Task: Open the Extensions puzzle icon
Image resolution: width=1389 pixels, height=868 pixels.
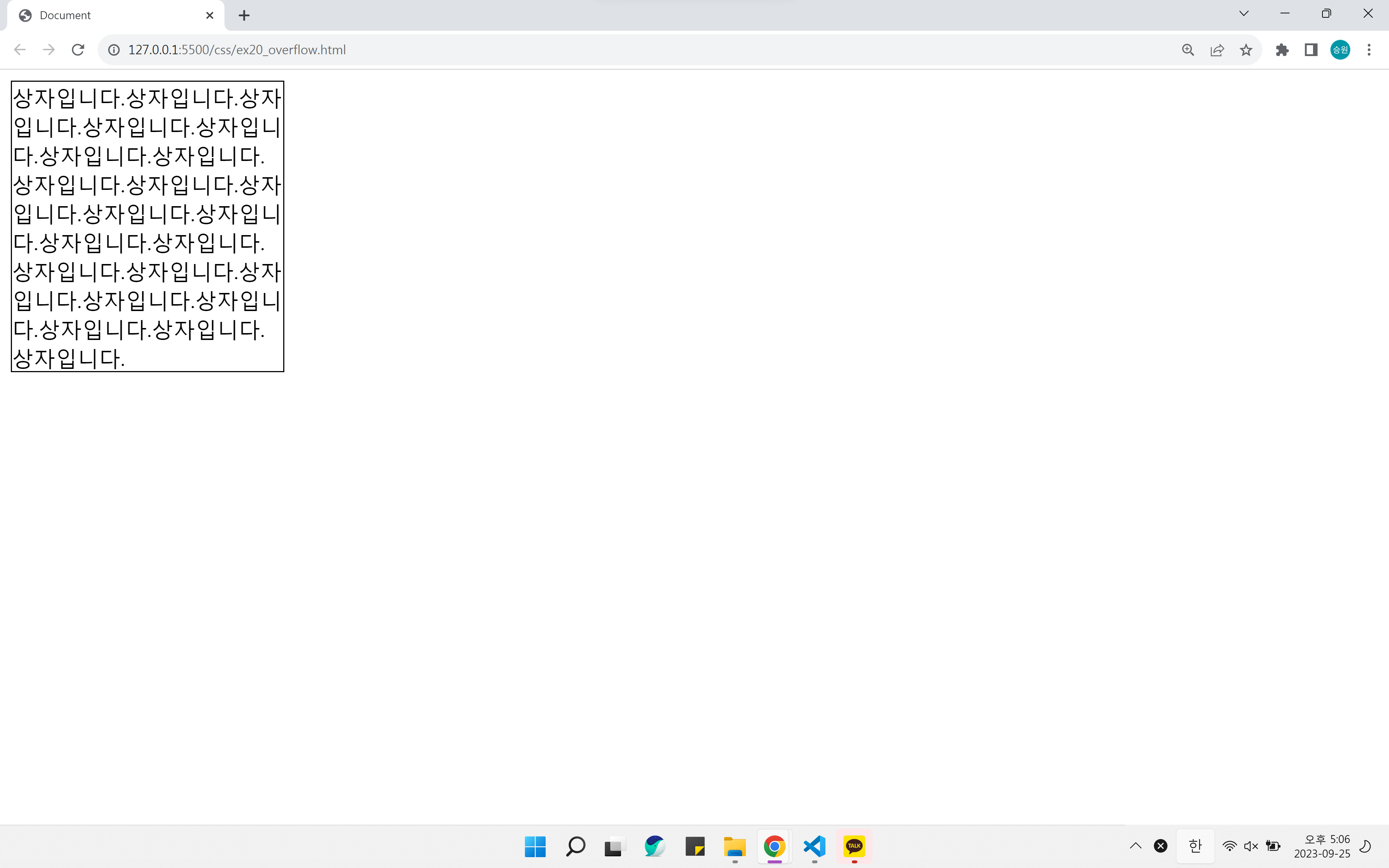Action: point(1282,50)
